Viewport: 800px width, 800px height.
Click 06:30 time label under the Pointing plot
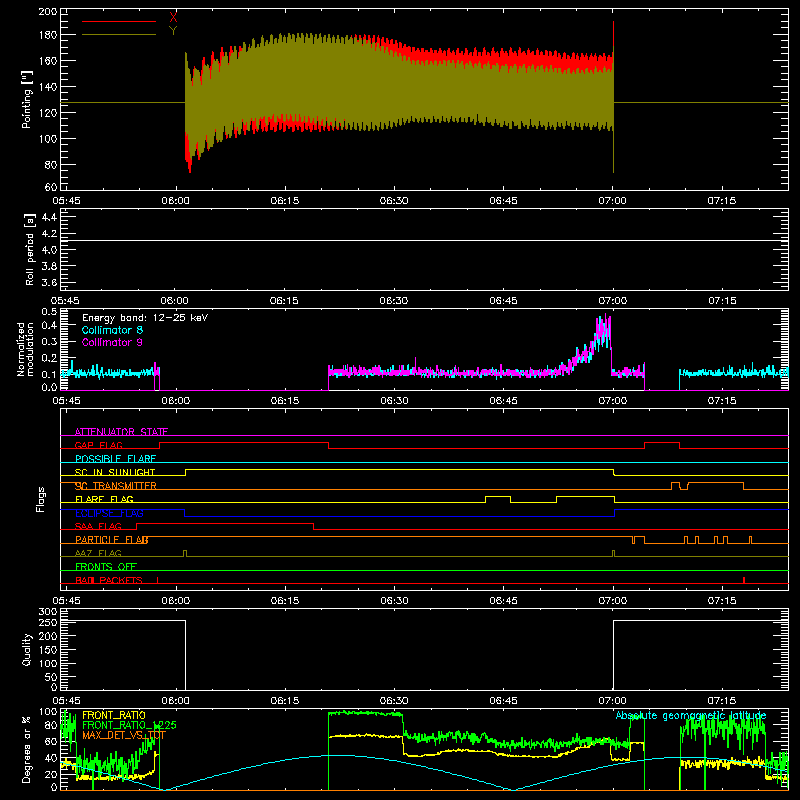pos(394,201)
